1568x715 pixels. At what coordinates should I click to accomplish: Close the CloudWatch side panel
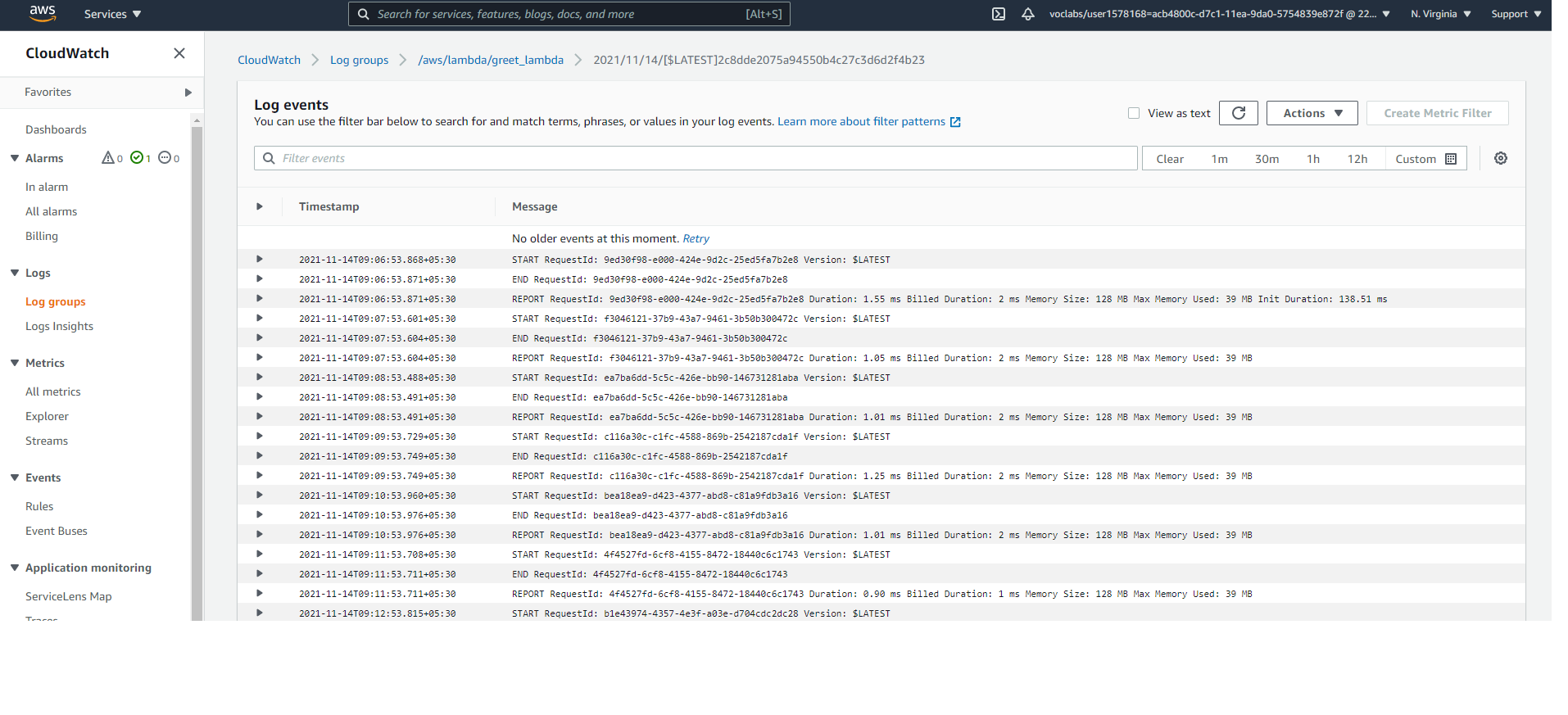click(179, 53)
